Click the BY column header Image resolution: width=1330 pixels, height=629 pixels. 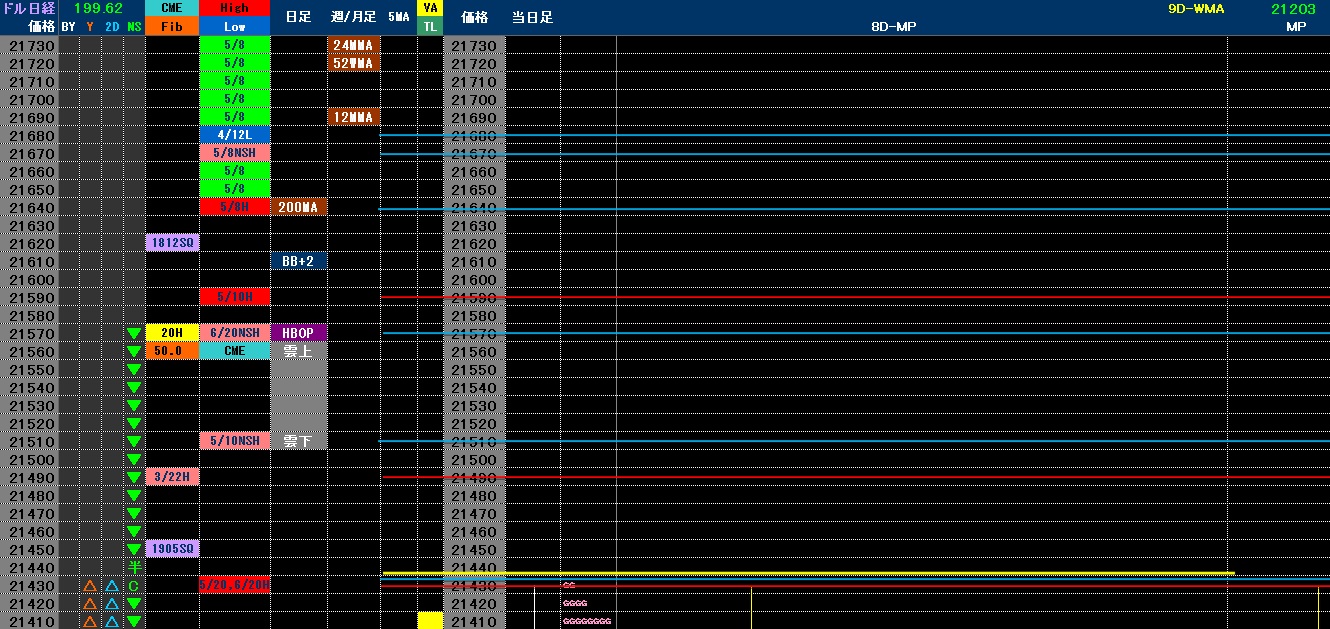pos(68,26)
